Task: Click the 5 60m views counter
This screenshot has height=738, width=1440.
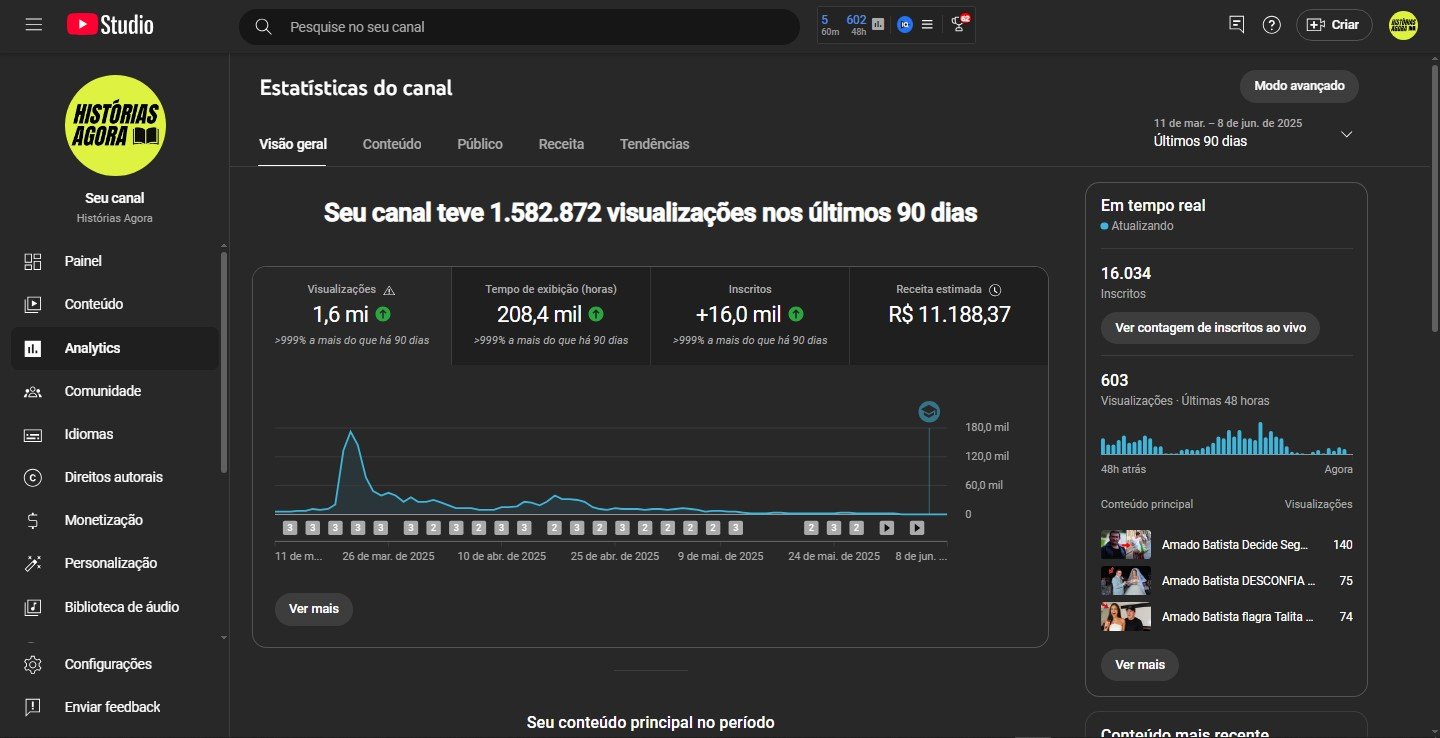Action: click(830, 25)
